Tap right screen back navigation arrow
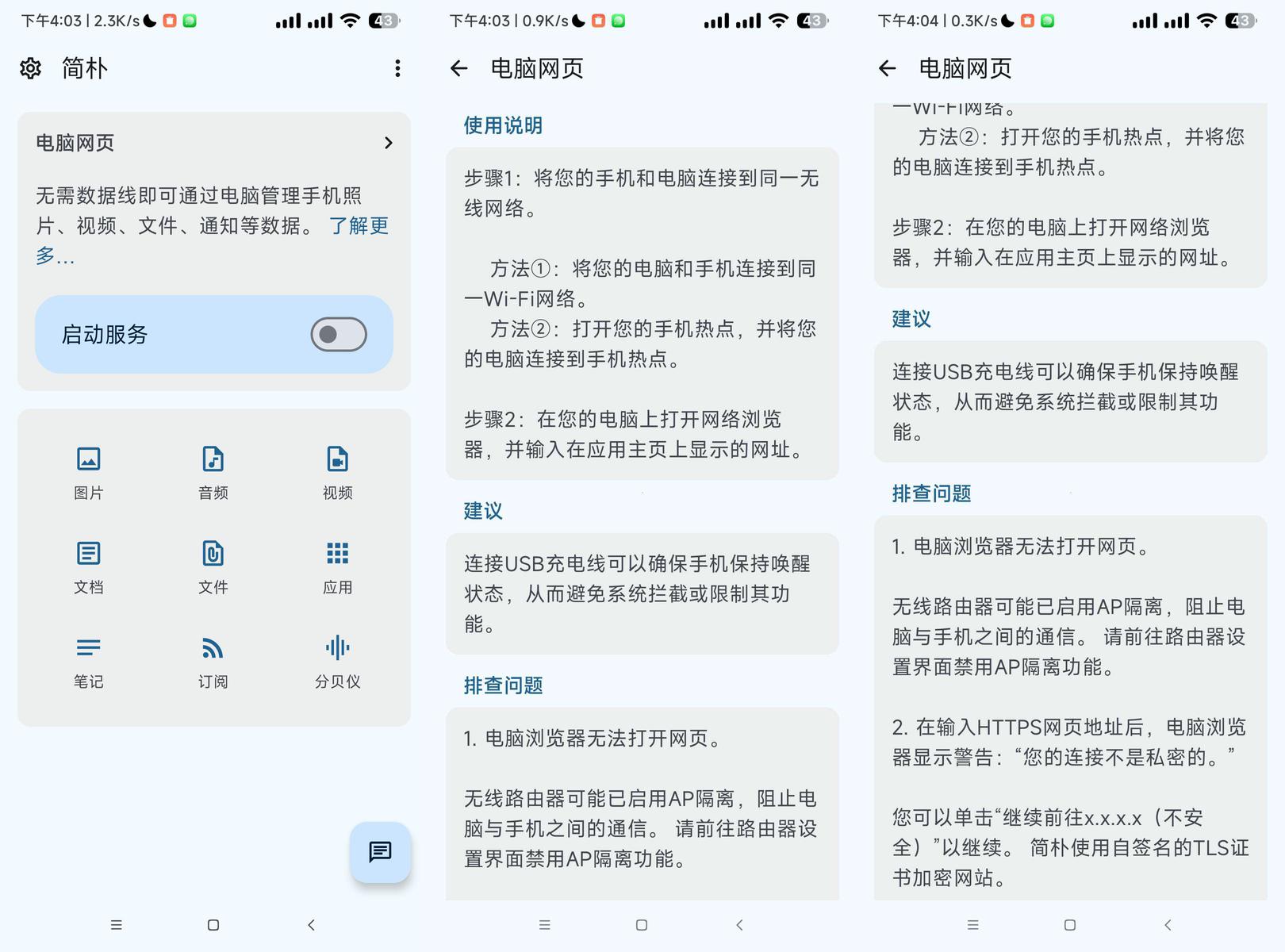The width and height of the screenshot is (1285, 952). pyautogui.click(x=1168, y=925)
